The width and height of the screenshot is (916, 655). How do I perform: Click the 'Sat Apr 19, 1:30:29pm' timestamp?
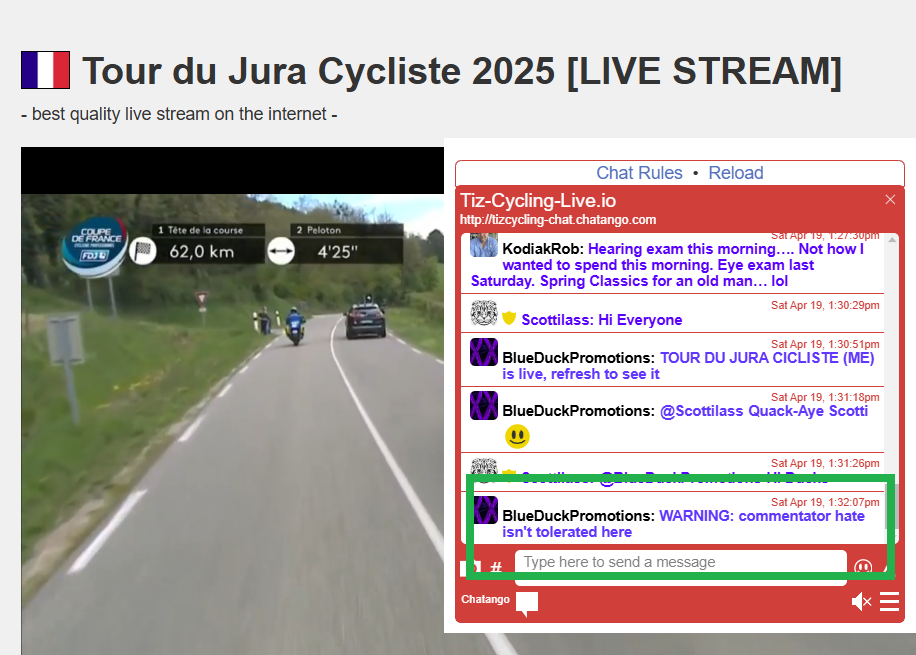[825, 305]
